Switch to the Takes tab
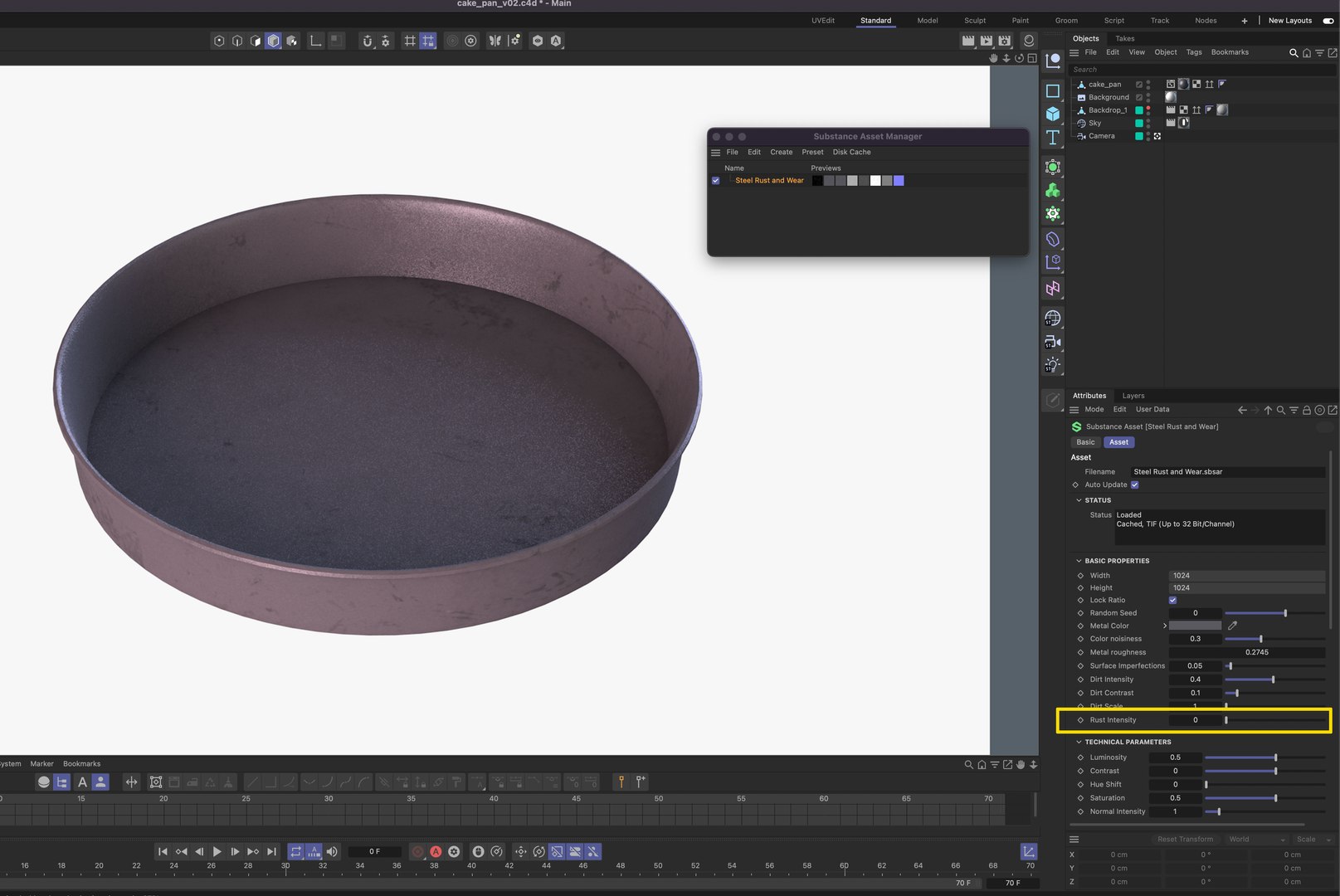Screen dimensions: 1340x896 pos(1125,38)
